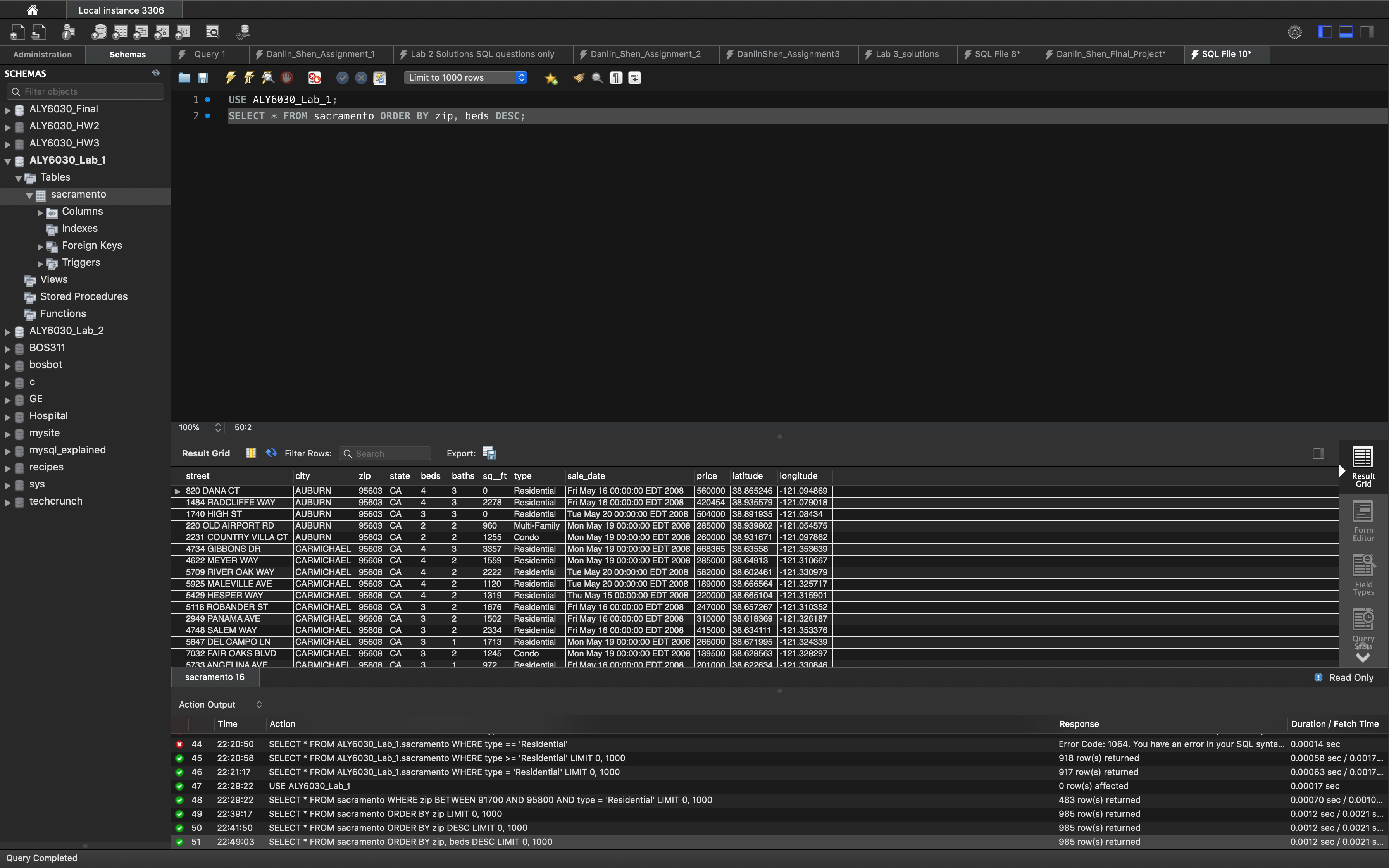Toggle the left sidebar panel visibility
Screen dimensions: 1389x868
click(1325, 32)
